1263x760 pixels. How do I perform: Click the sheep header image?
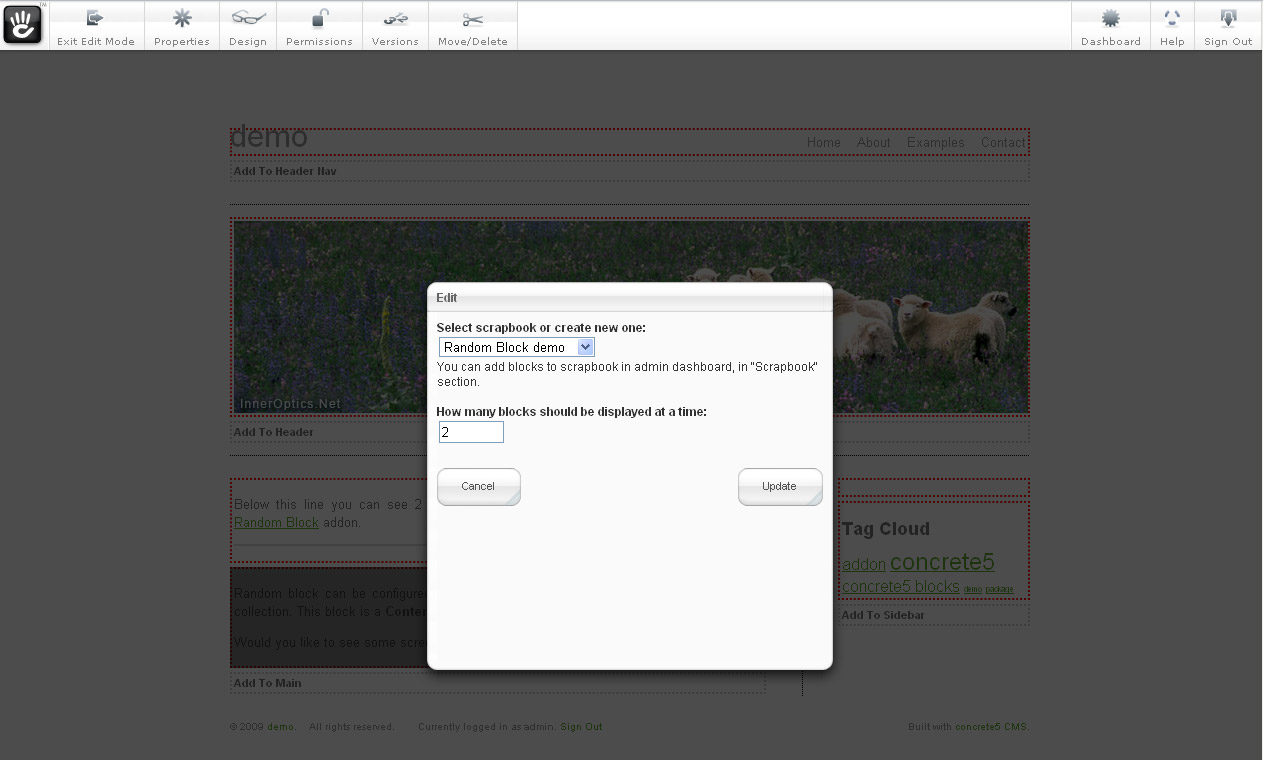(630, 317)
